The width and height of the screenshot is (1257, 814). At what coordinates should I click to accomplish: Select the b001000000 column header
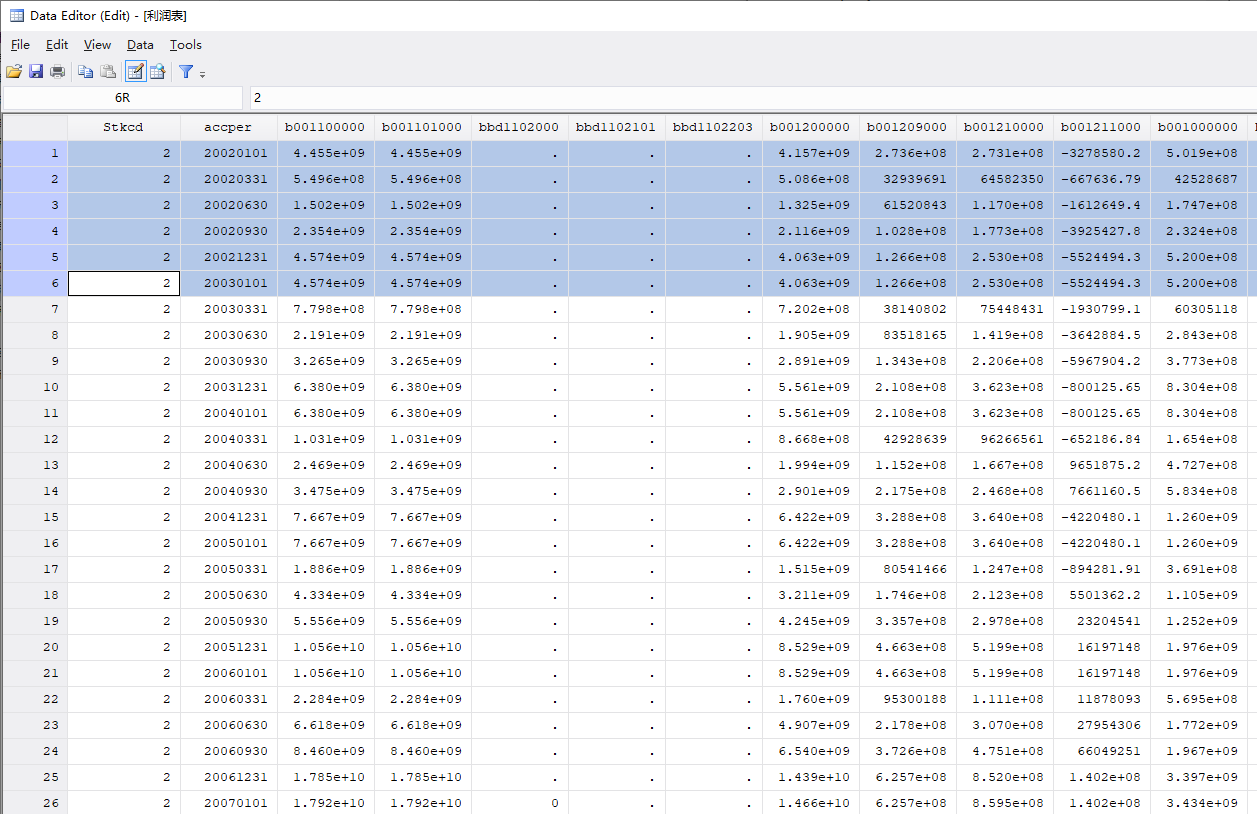pos(1198,127)
